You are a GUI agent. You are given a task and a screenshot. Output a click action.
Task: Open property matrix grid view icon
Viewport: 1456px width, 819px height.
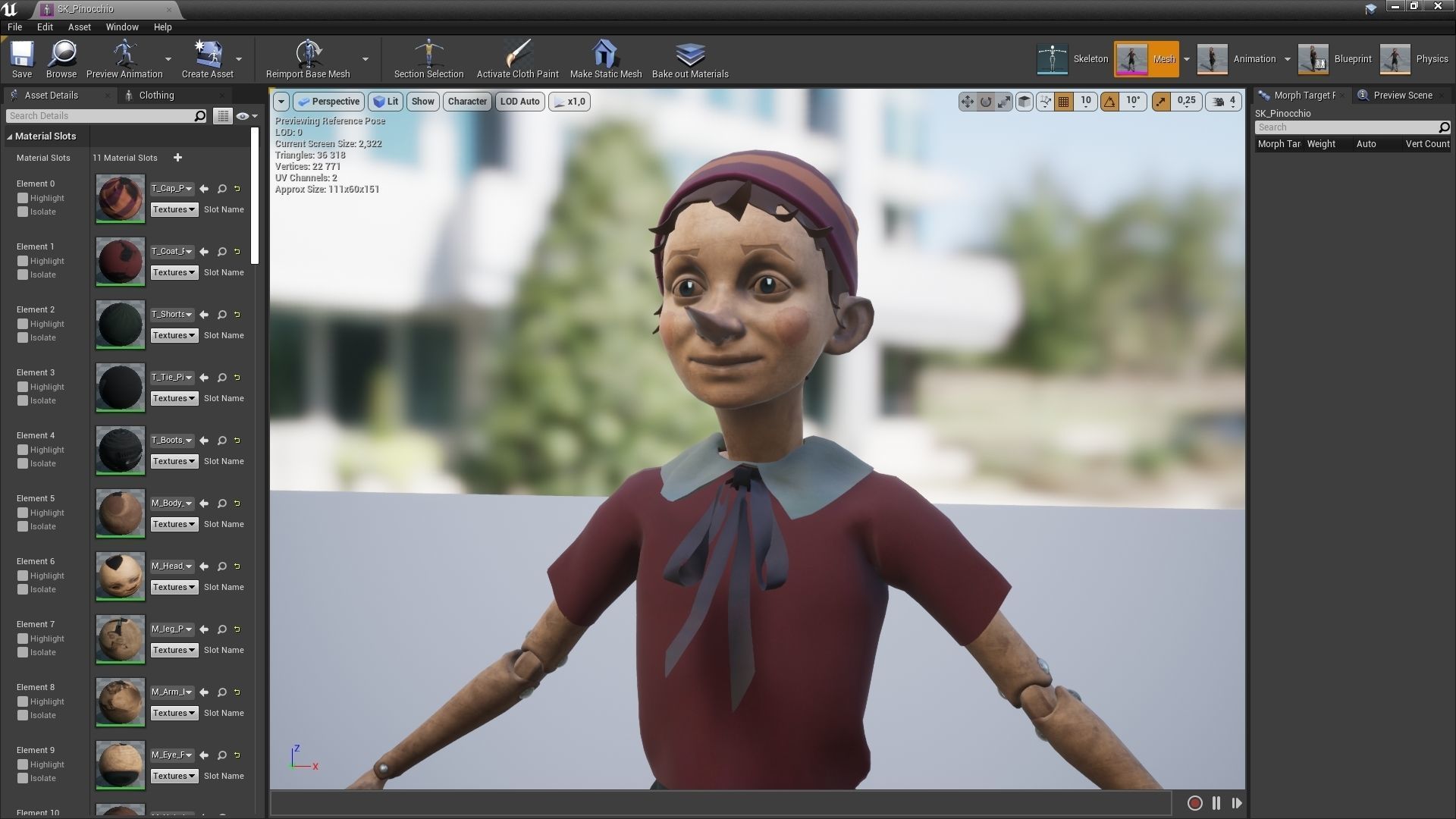(x=222, y=116)
